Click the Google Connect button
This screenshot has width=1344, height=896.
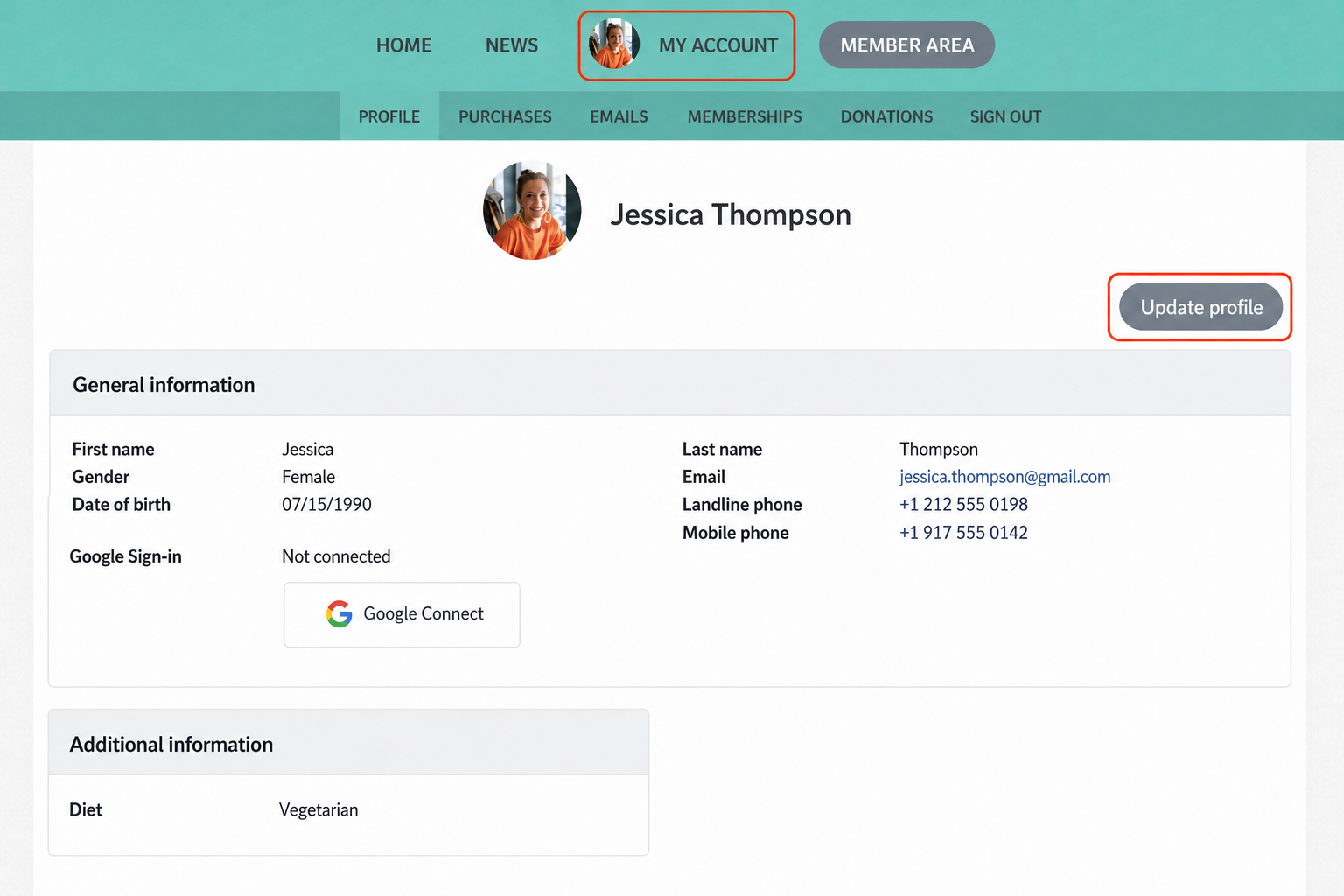click(402, 615)
